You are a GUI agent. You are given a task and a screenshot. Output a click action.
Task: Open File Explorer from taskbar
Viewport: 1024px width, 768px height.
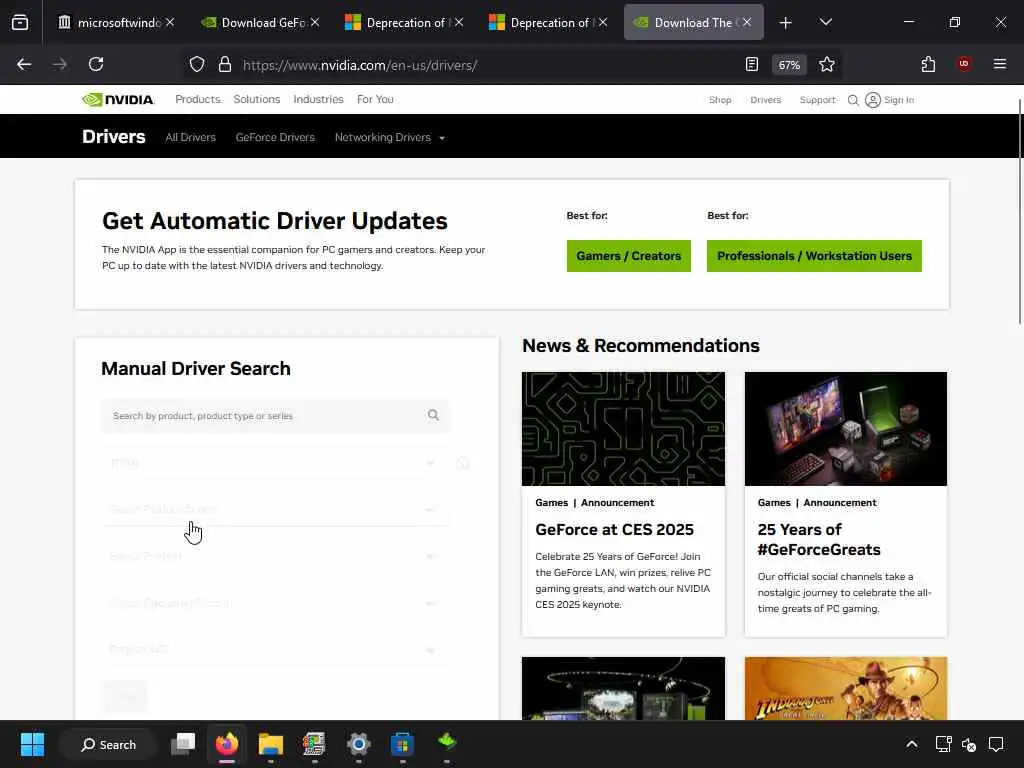click(x=270, y=744)
